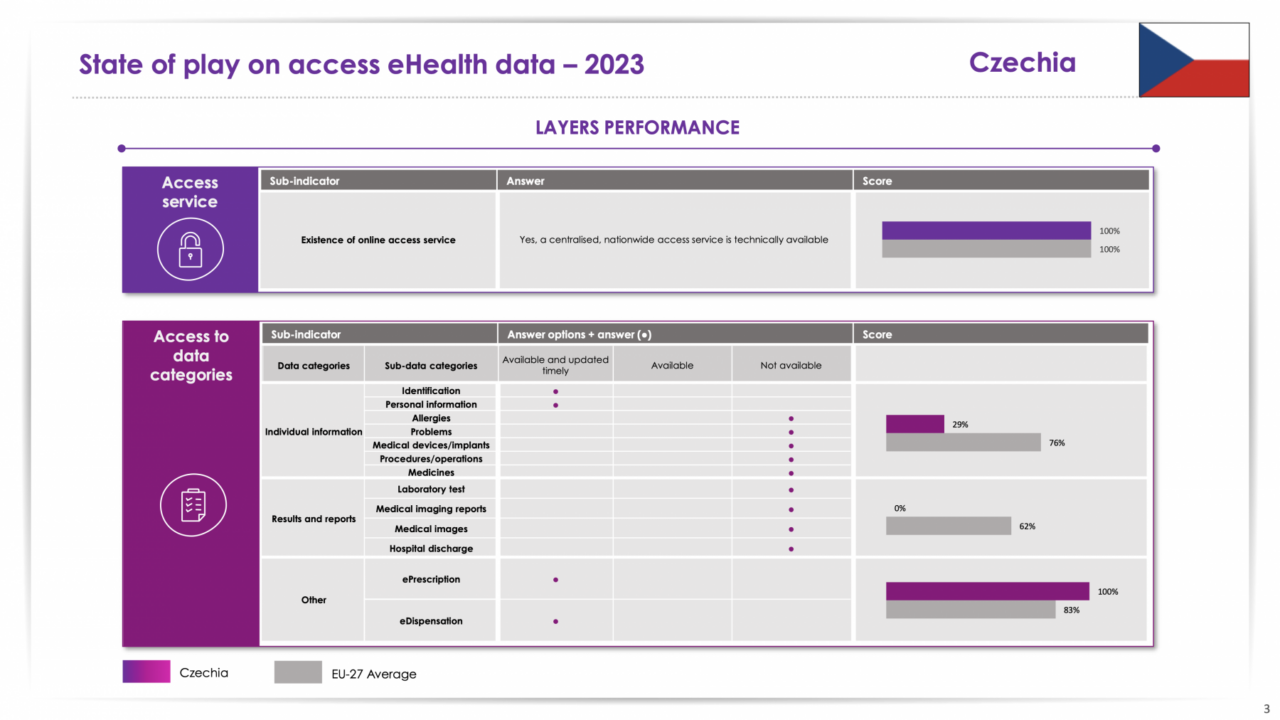Click the 'Laboratory test' row label
The image size is (1280, 720).
click(x=431, y=490)
